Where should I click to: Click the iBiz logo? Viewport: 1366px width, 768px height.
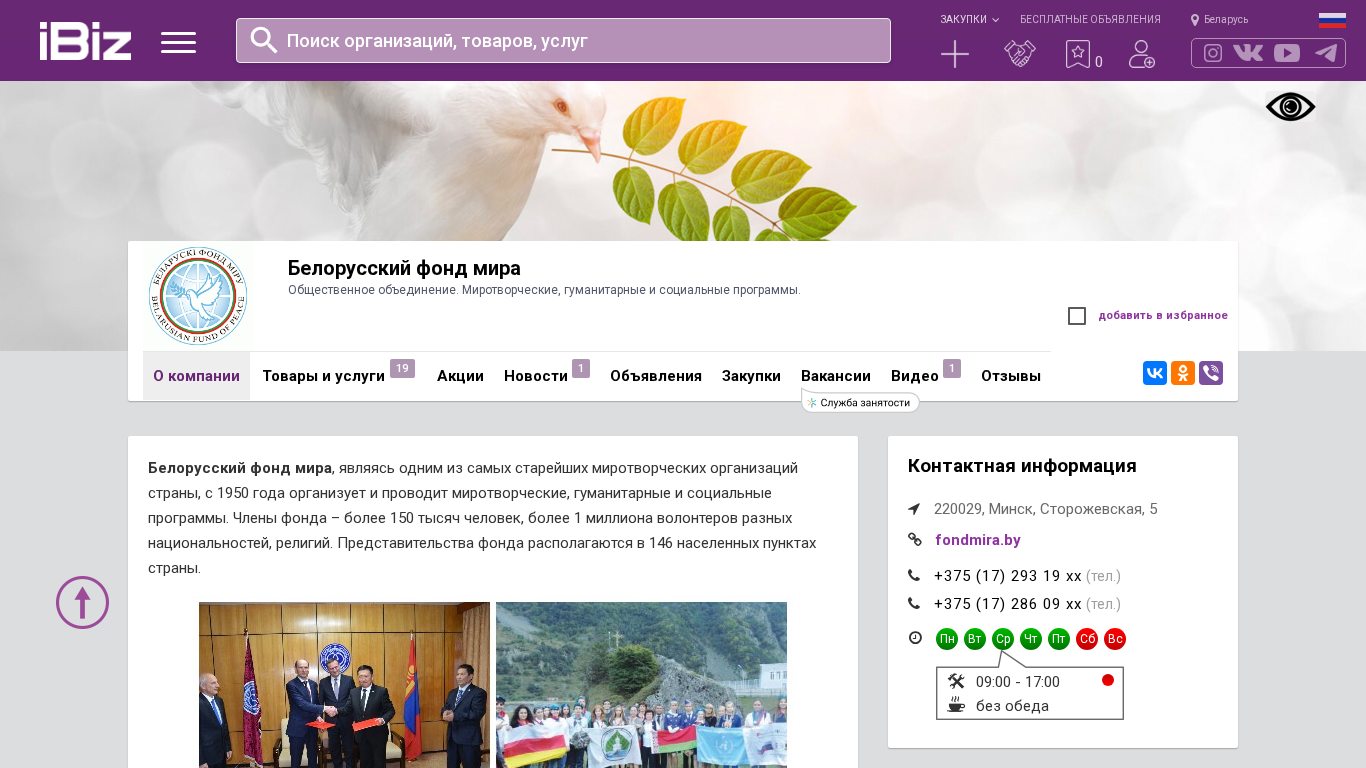click(x=85, y=41)
